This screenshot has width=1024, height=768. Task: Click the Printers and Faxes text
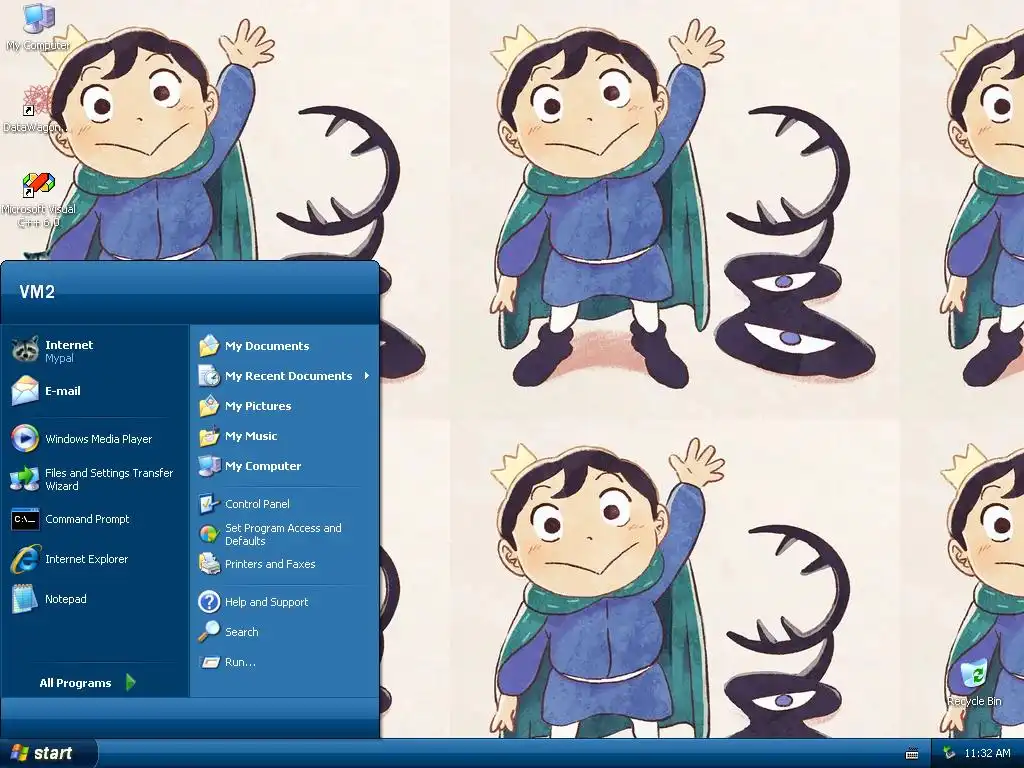point(270,564)
